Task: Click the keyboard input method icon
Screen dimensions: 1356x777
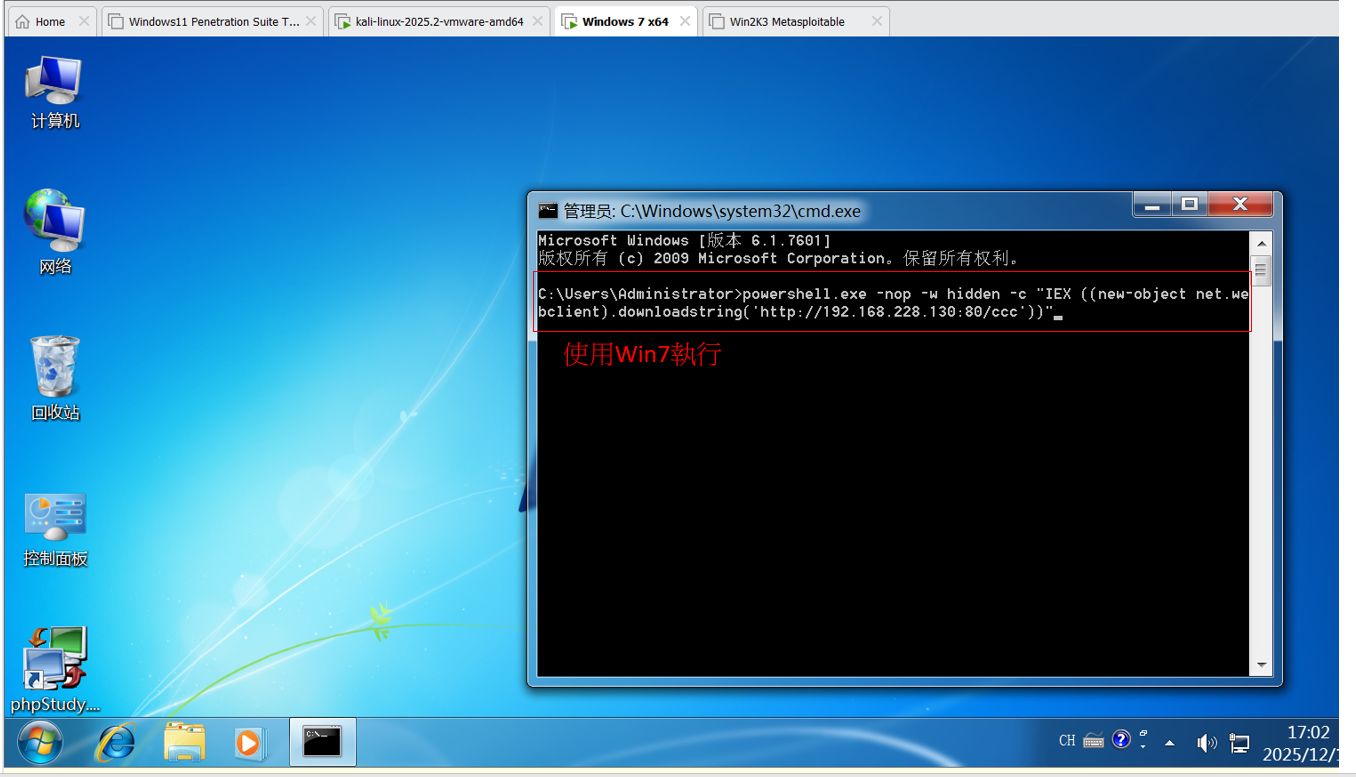Action: pos(1094,741)
